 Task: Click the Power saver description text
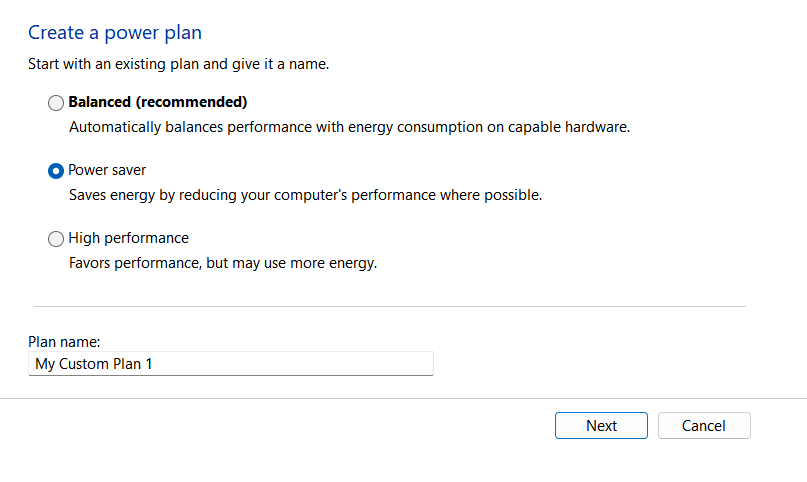pos(305,195)
